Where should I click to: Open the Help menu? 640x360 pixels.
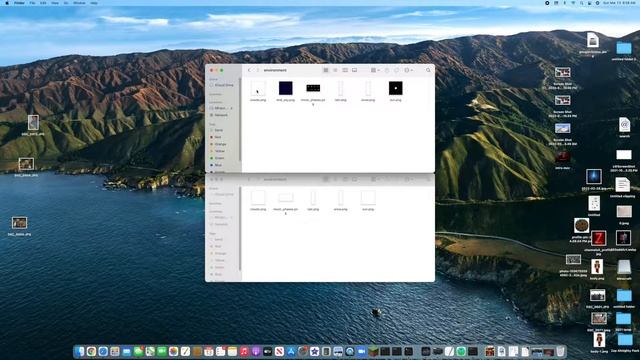click(94, 3)
